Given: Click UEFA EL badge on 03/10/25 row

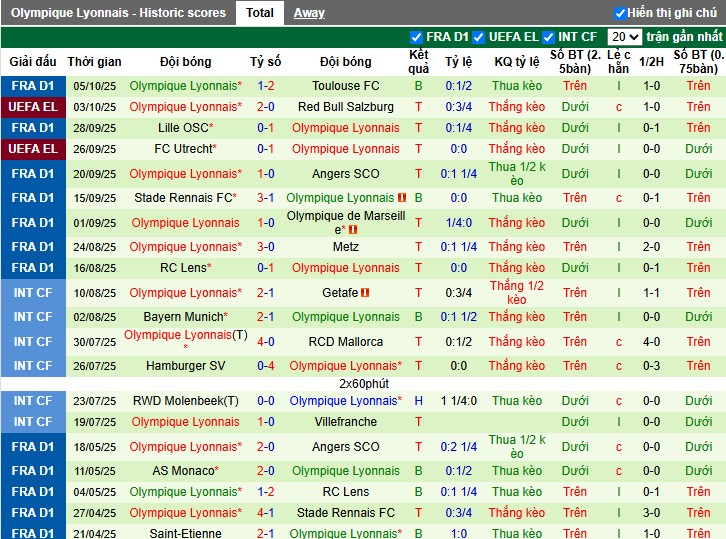Looking at the screenshot, I should (x=33, y=107).
